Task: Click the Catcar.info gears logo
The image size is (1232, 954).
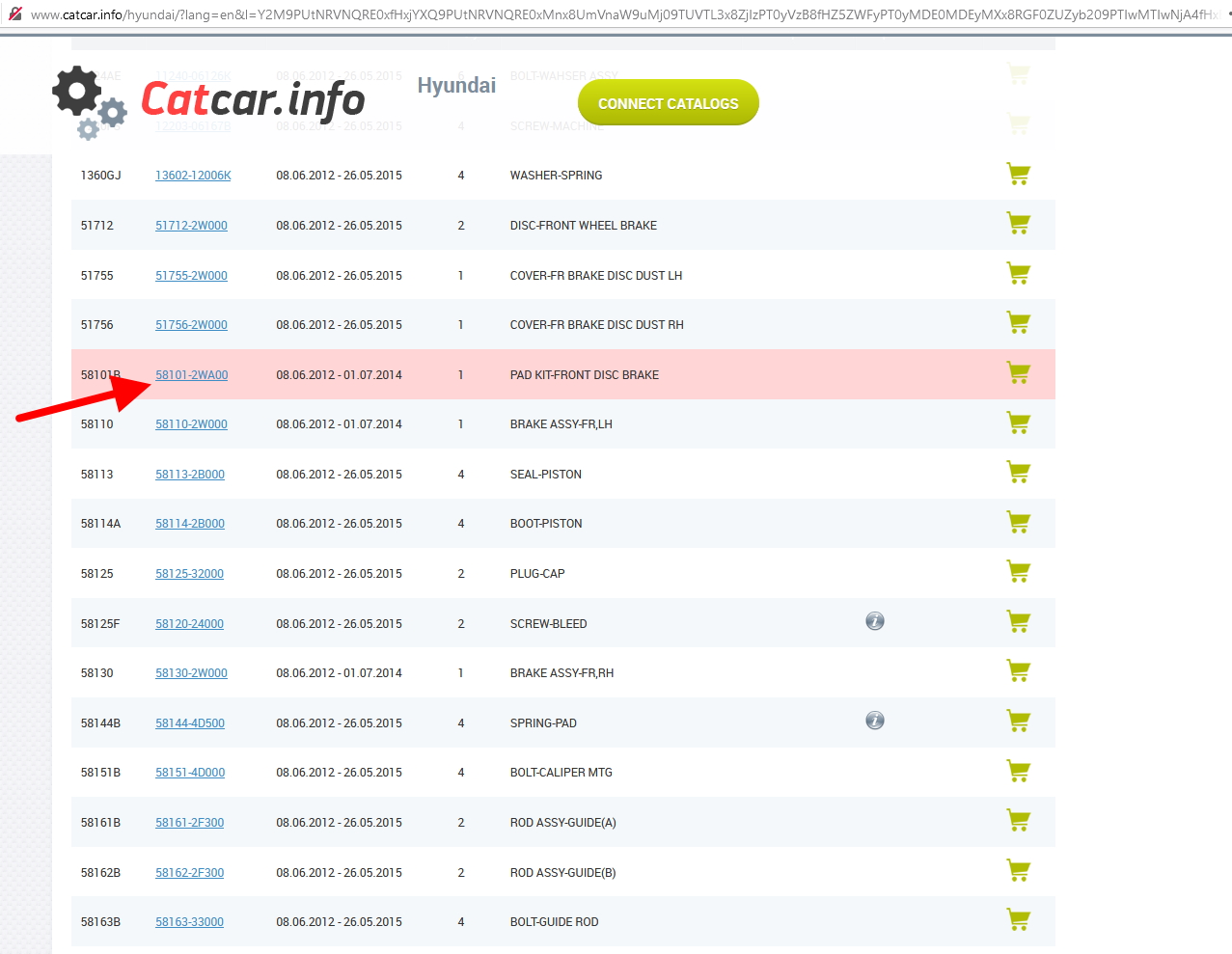Action: pyautogui.click(x=89, y=102)
